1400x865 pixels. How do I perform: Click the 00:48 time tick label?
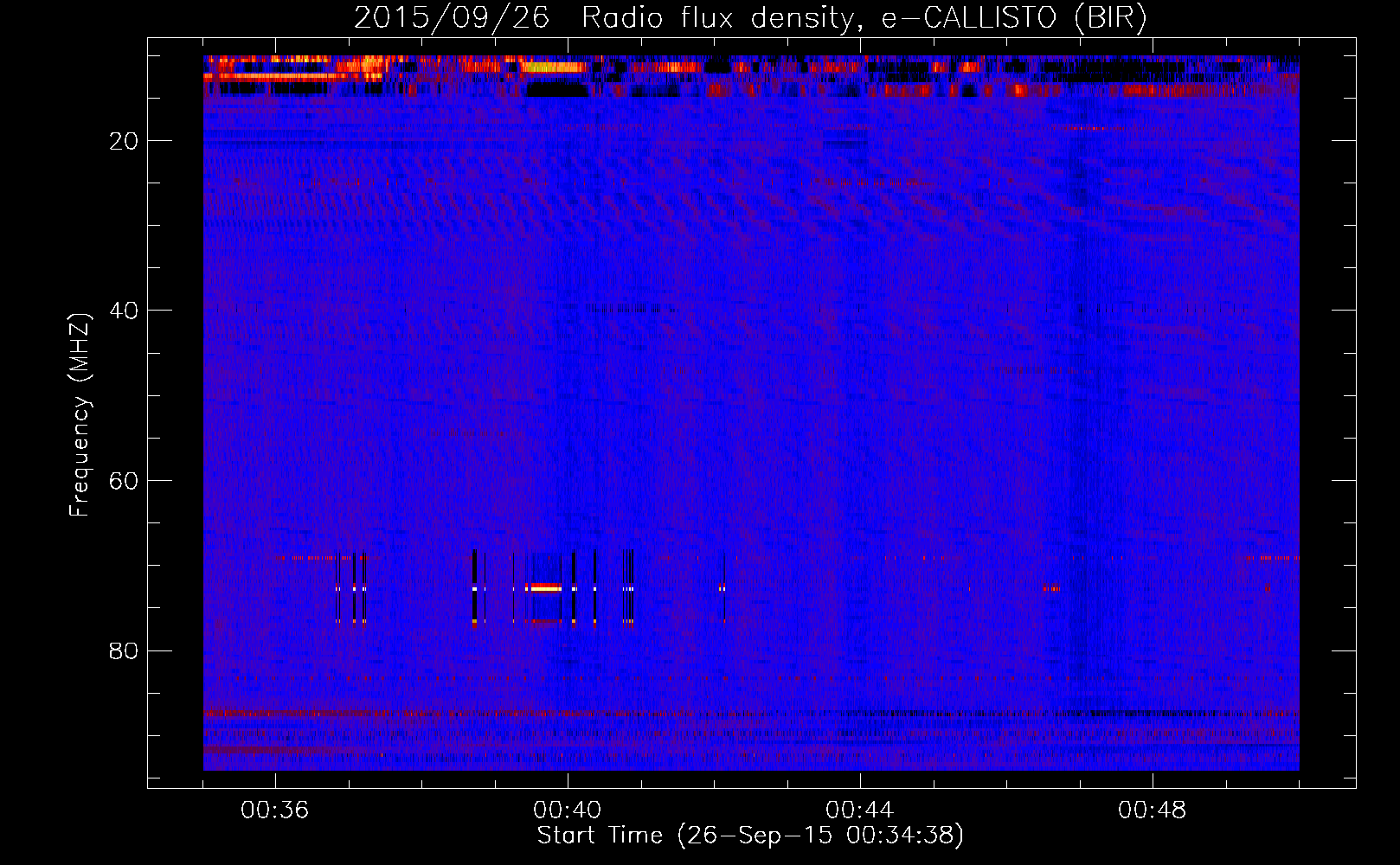click(1153, 811)
